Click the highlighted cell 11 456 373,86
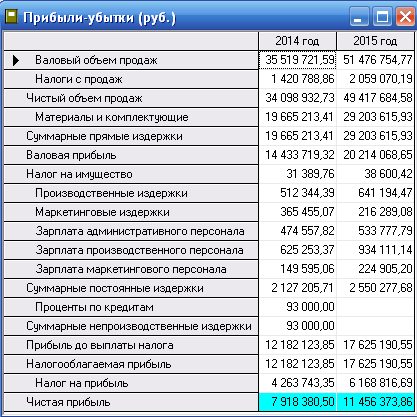 [x=375, y=402]
